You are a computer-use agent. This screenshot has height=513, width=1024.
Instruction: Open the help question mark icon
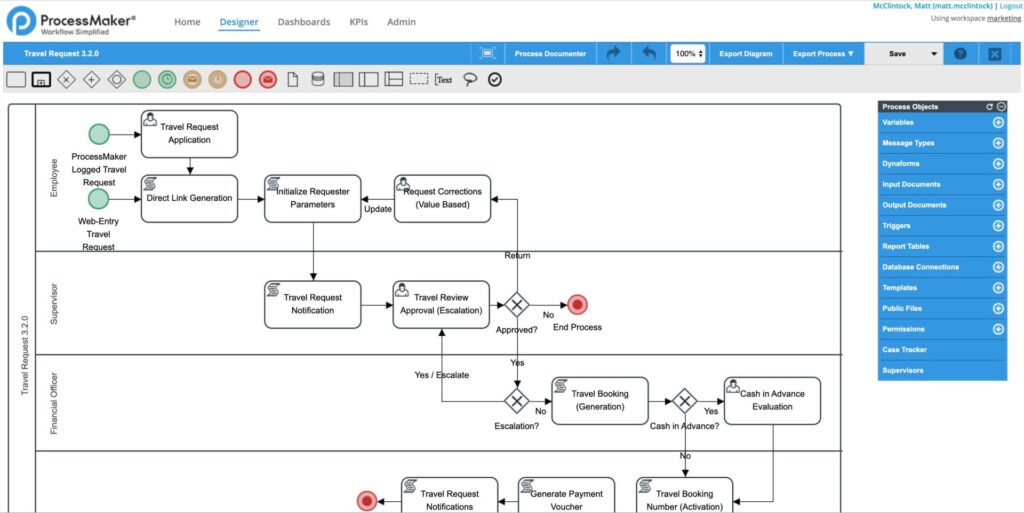(960, 54)
